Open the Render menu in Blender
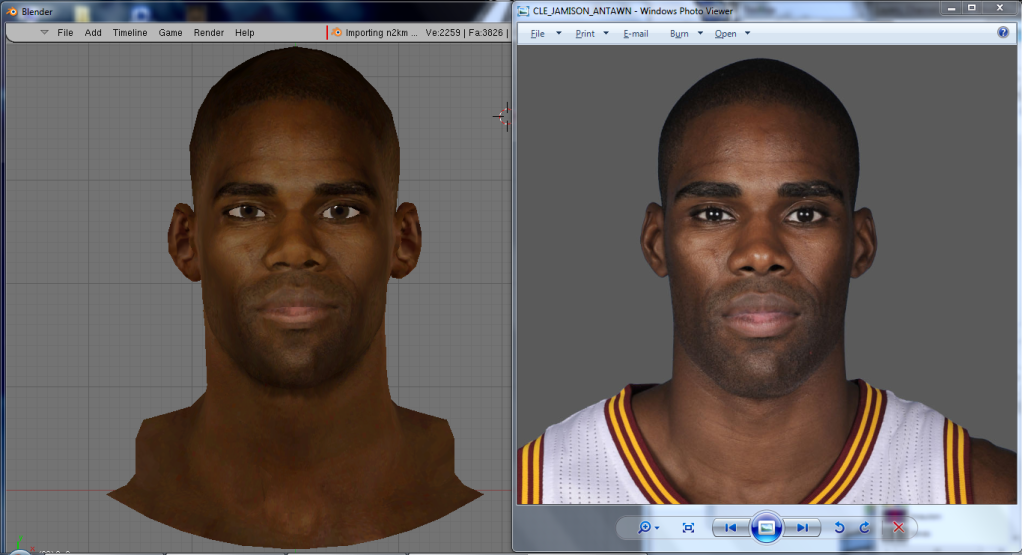Screen dimensions: 1022x555 (209, 33)
